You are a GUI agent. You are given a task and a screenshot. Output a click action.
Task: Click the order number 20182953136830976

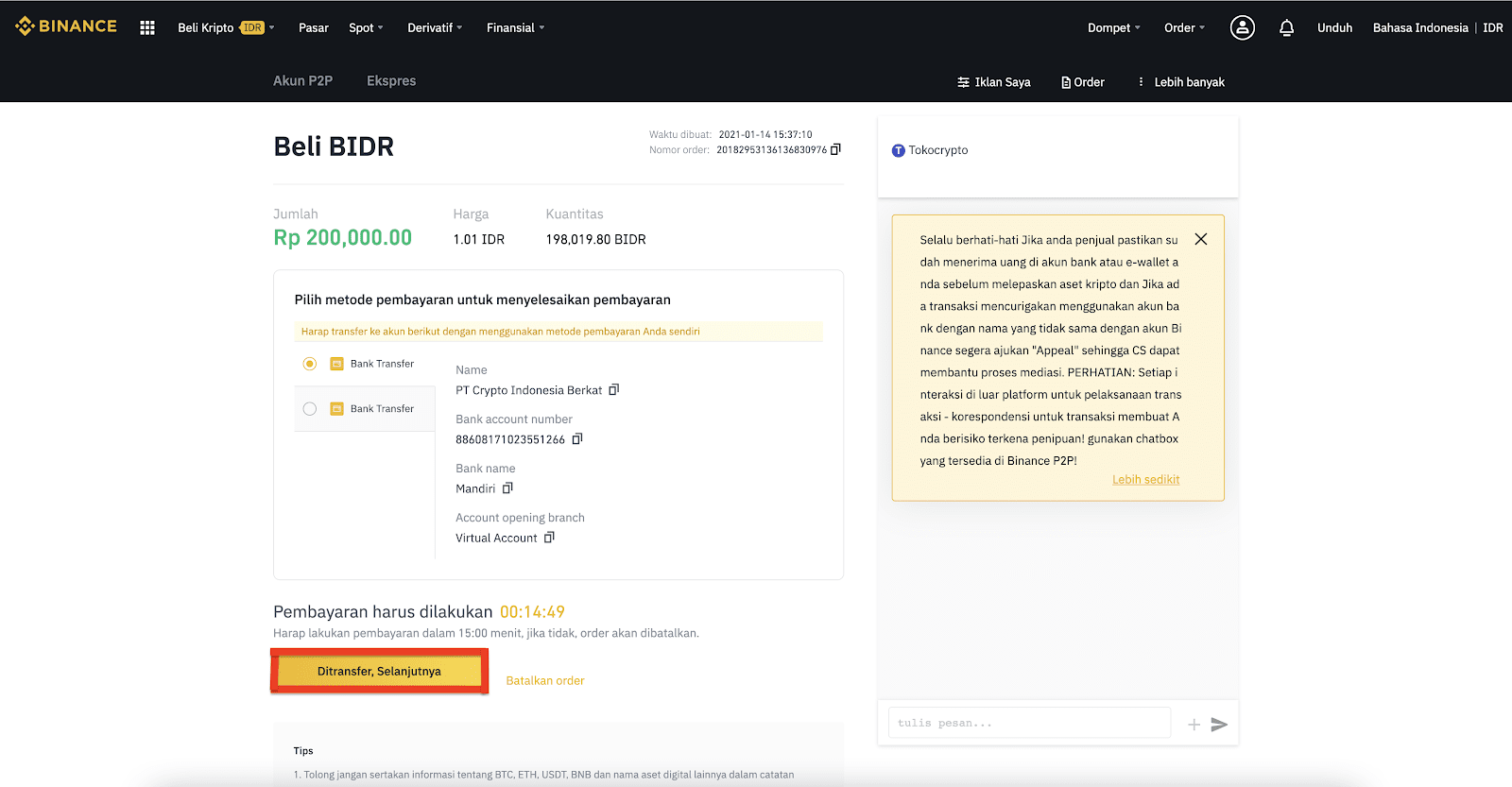pyautogui.click(x=771, y=149)
